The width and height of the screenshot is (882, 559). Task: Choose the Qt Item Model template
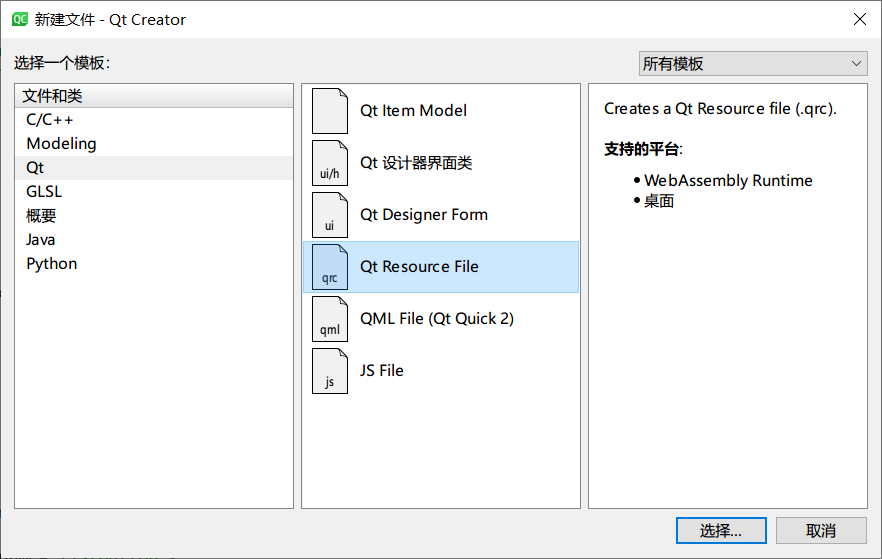441,111
